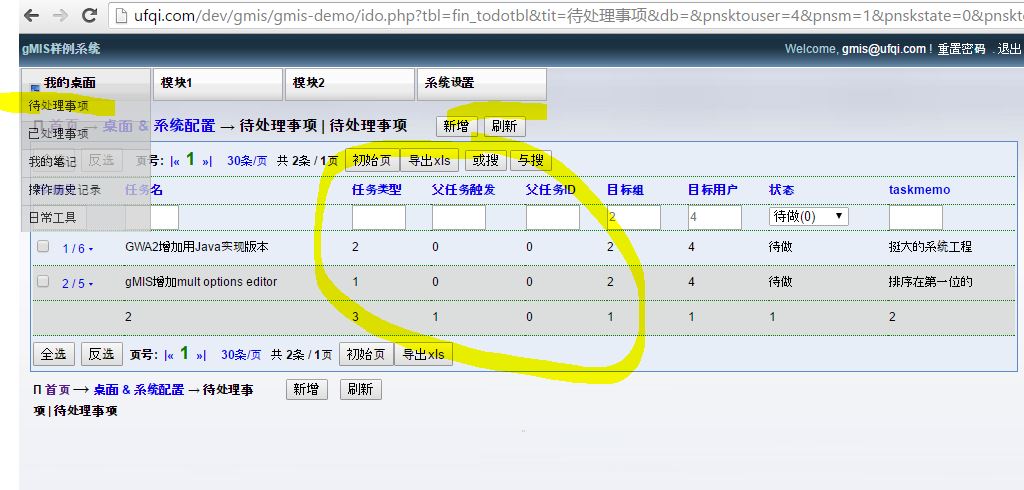Focus the 父任务触发 filter input

[458, 217]
